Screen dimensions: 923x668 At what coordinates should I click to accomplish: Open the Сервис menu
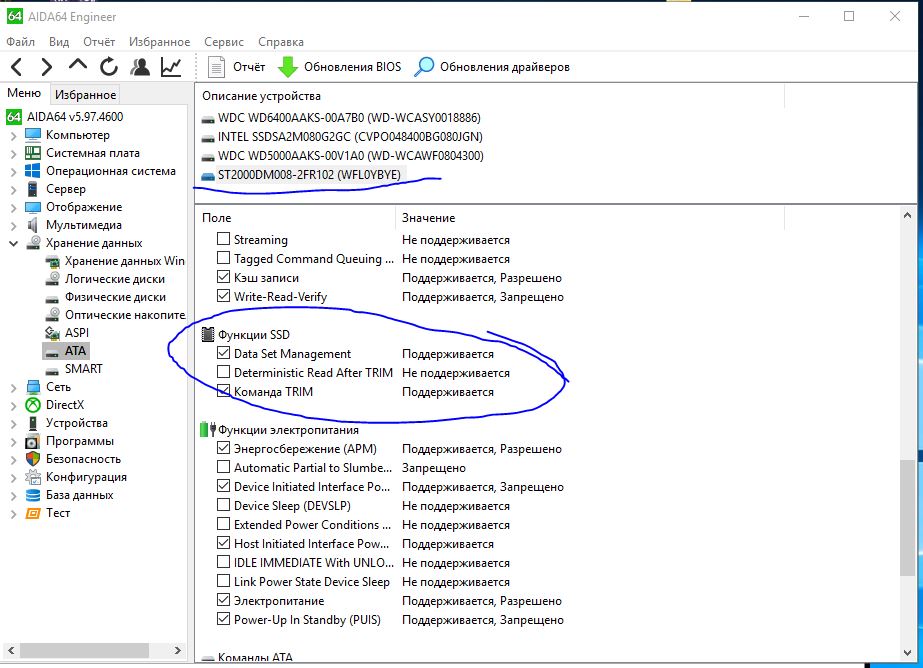point(224,42)
